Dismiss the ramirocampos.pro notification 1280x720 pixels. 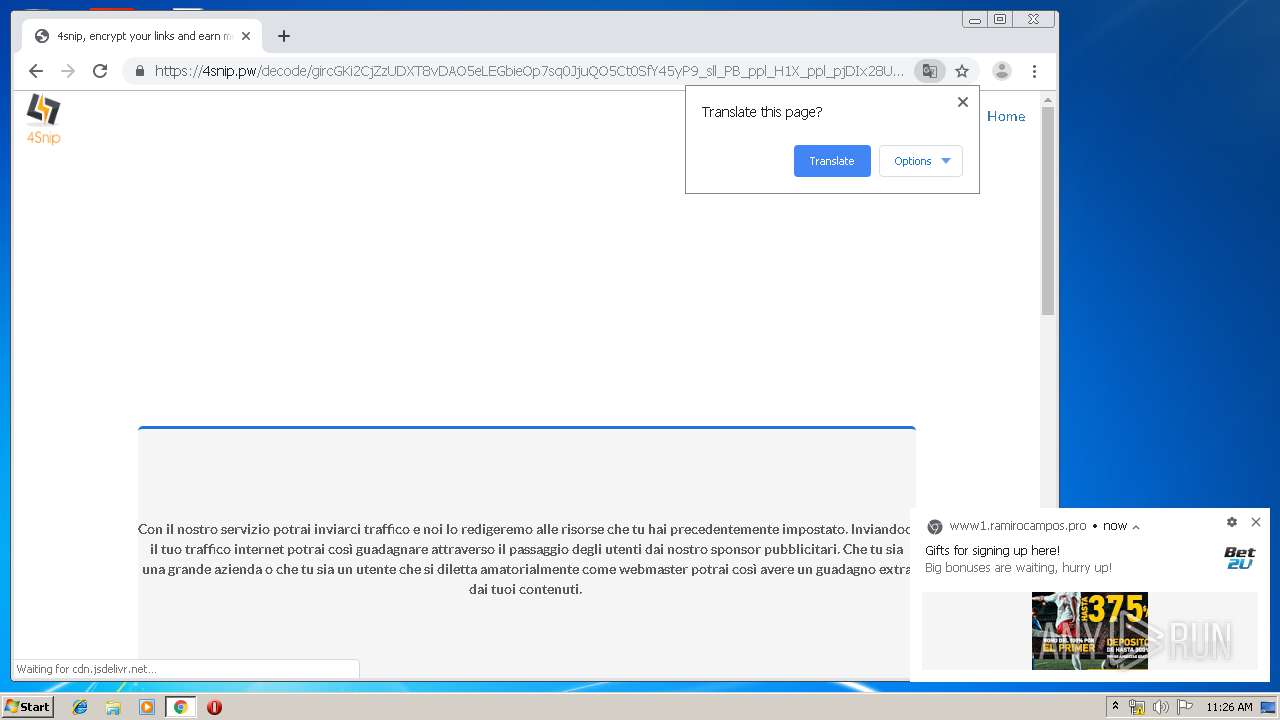1256,522
